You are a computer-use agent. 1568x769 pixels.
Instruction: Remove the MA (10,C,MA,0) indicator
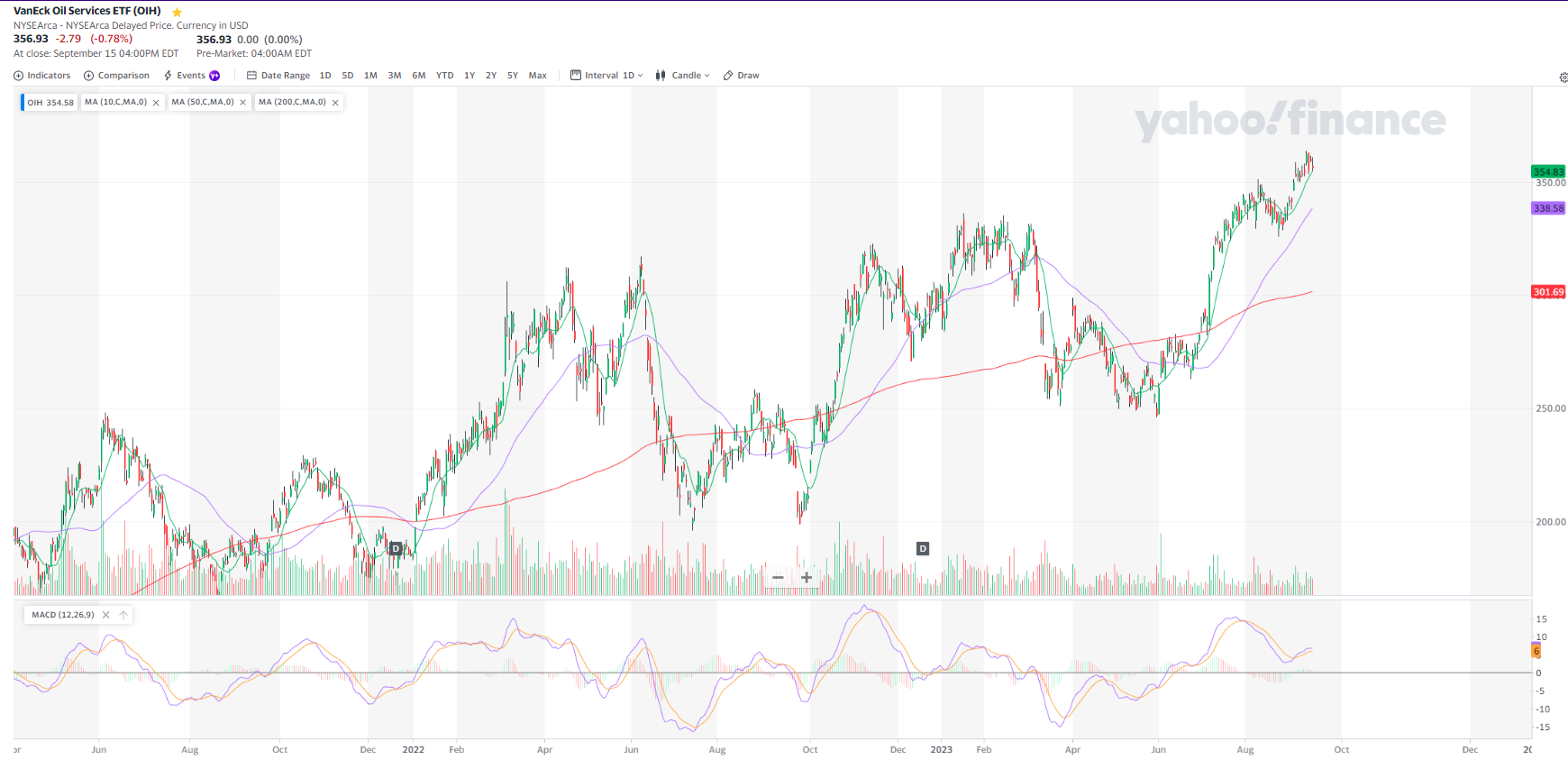(x=156, y=103)
